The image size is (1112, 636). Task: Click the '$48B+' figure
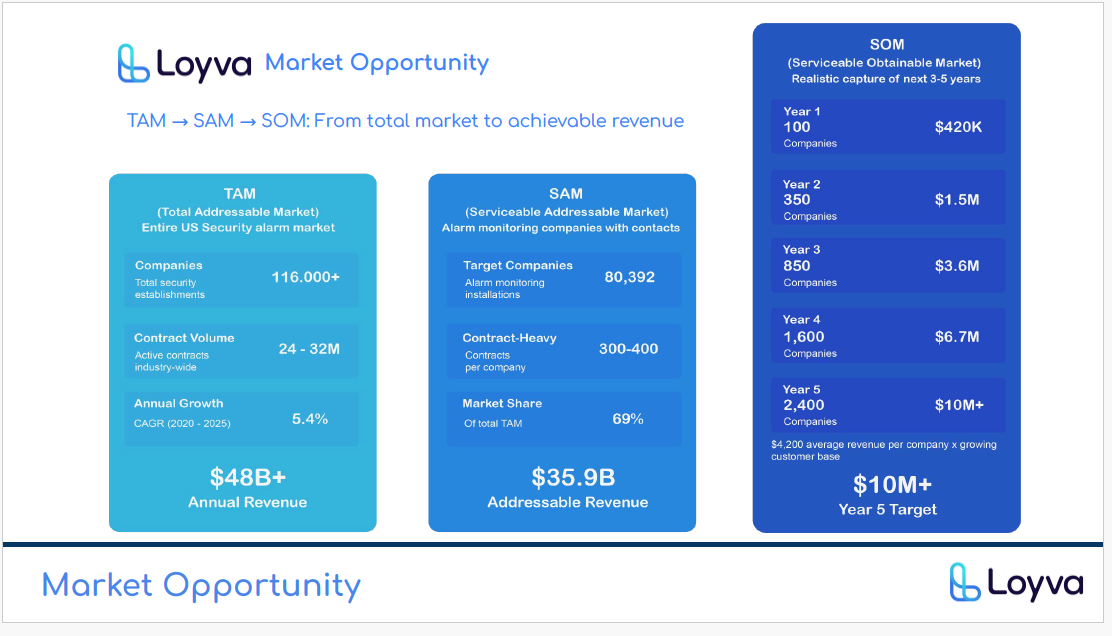(x=248, y=477)
